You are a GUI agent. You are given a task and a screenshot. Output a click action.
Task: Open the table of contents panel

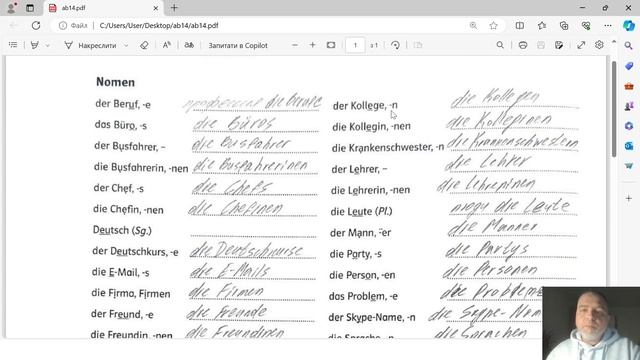point(13,45)
